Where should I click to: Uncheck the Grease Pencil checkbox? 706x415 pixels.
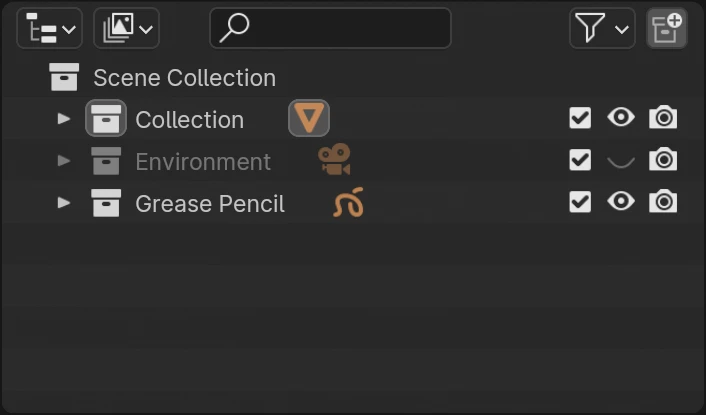tap(580, 202)
